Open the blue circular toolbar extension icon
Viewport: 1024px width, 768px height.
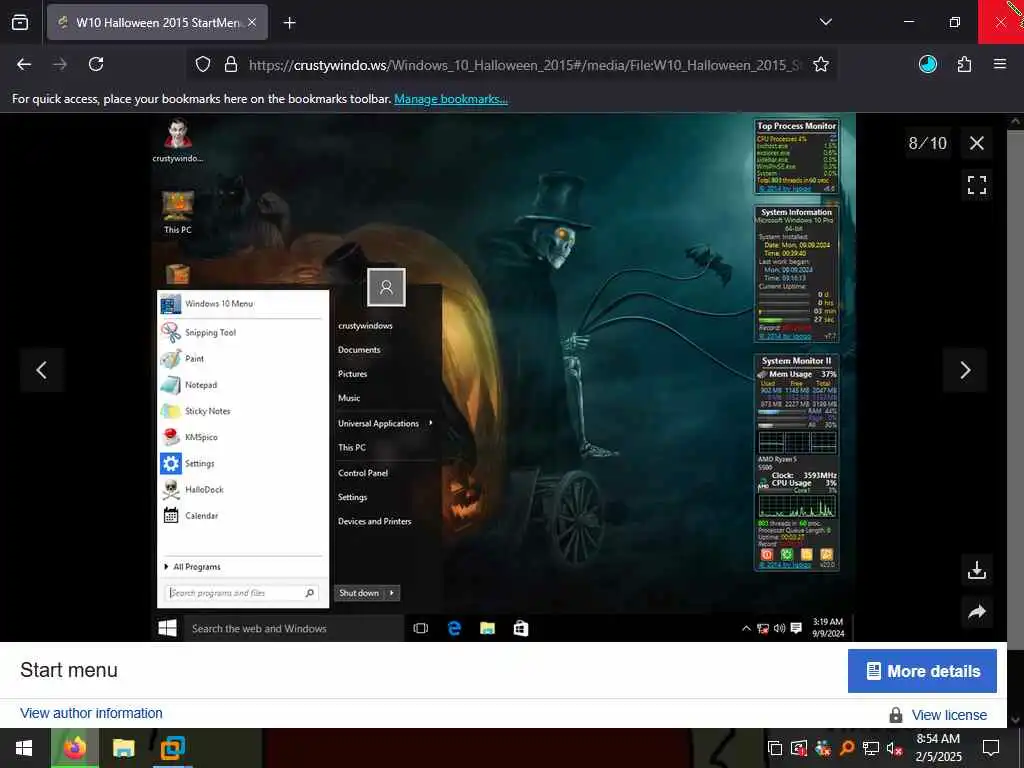click(927, 64)
